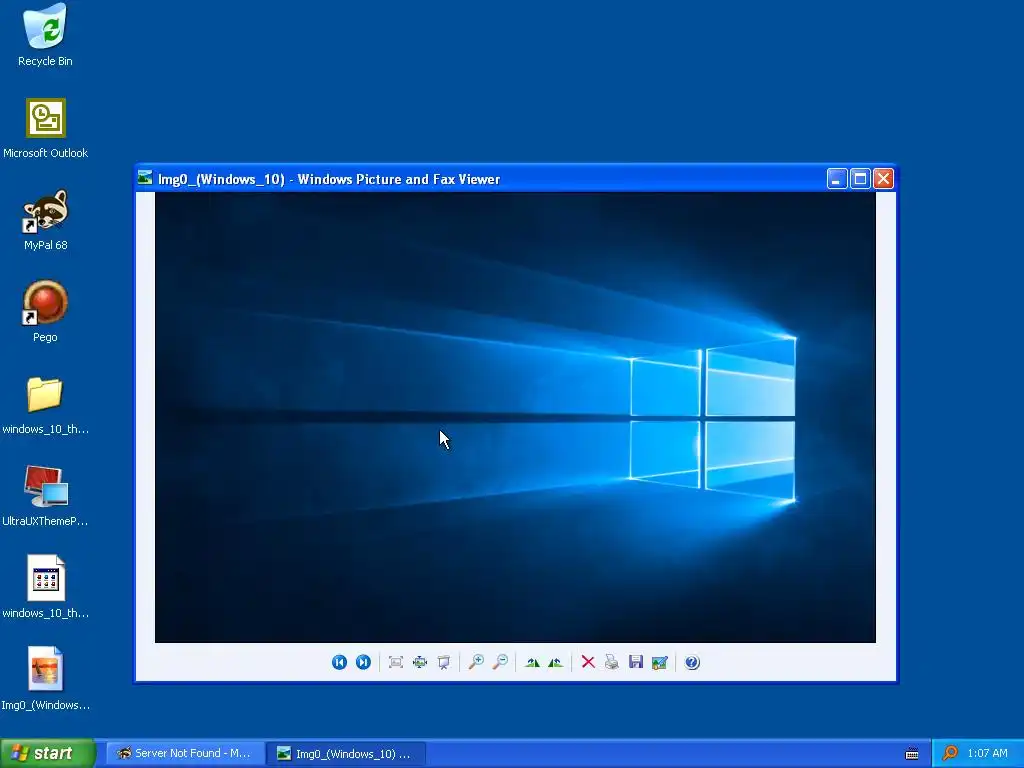Image resolution: width=1024 pixels, height=768 pixels.
Task: Rotate the image counterclockwise
Action: point(556,662)
